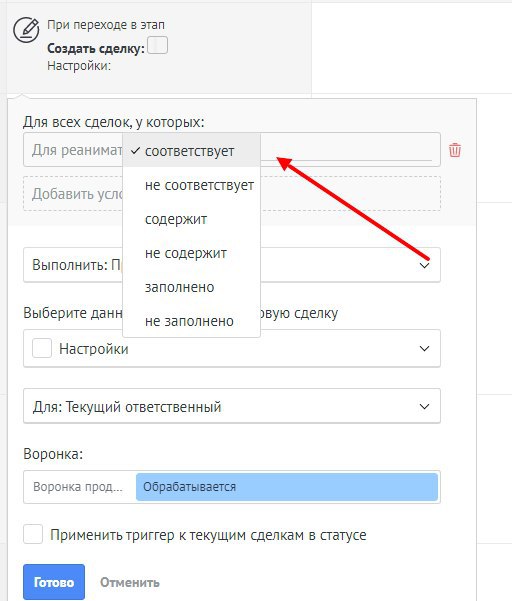This screenshot has height=601, width=512.
Task: Open the Выполнить dropdown
Action: (x=232, y=265)
